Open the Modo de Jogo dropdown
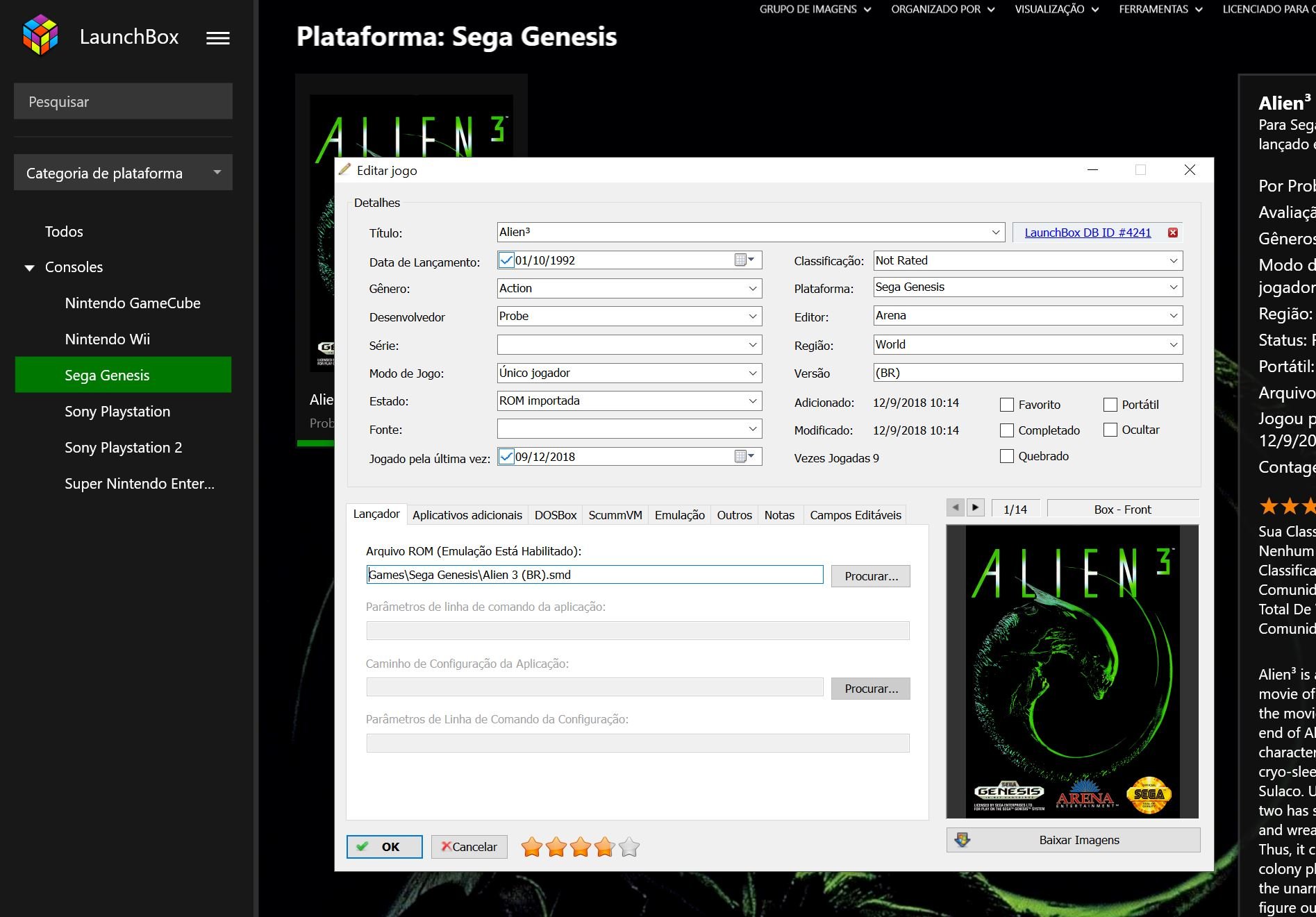 (x=753, y=373)
